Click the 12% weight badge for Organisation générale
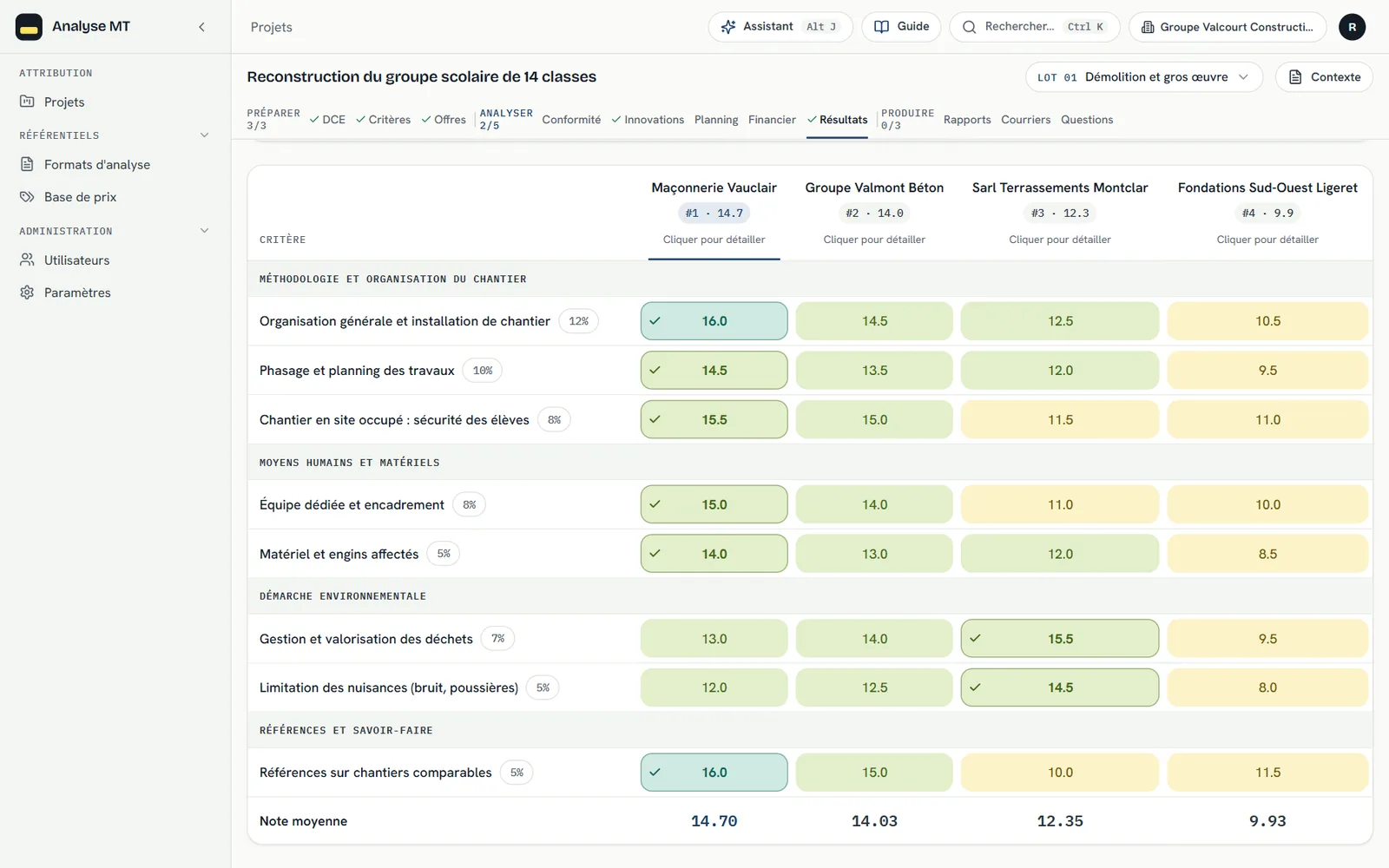 578,321
